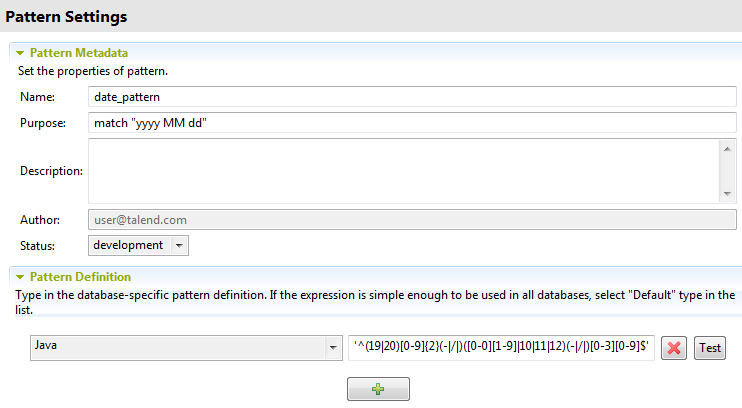The image size is (742, 408).
Task: Collapse the Pattern Metadata section triangle
Action: tap(19, 52)
